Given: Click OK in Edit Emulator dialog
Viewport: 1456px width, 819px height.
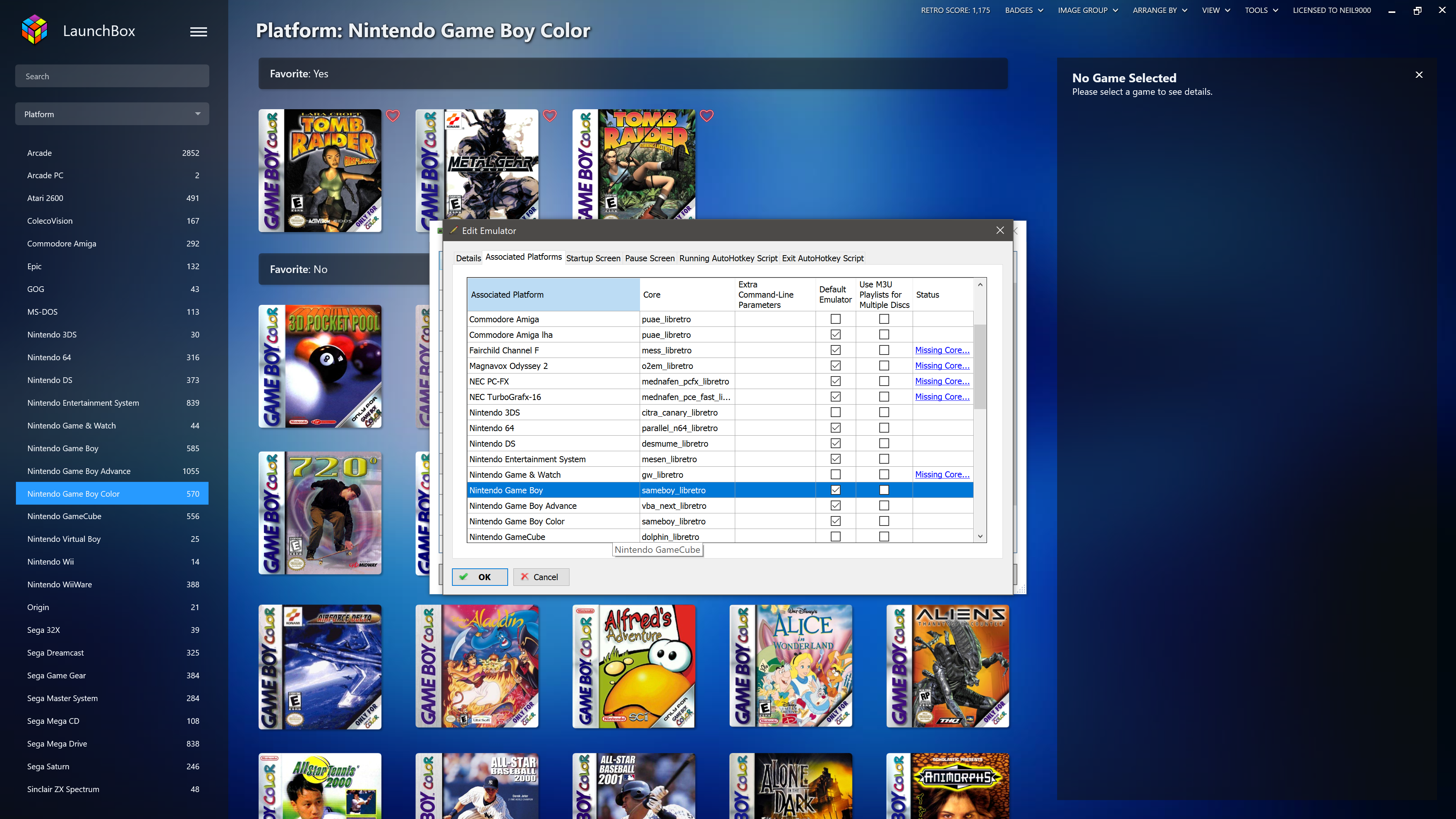Looking at the screenshot, I should [x=479, y=576].
